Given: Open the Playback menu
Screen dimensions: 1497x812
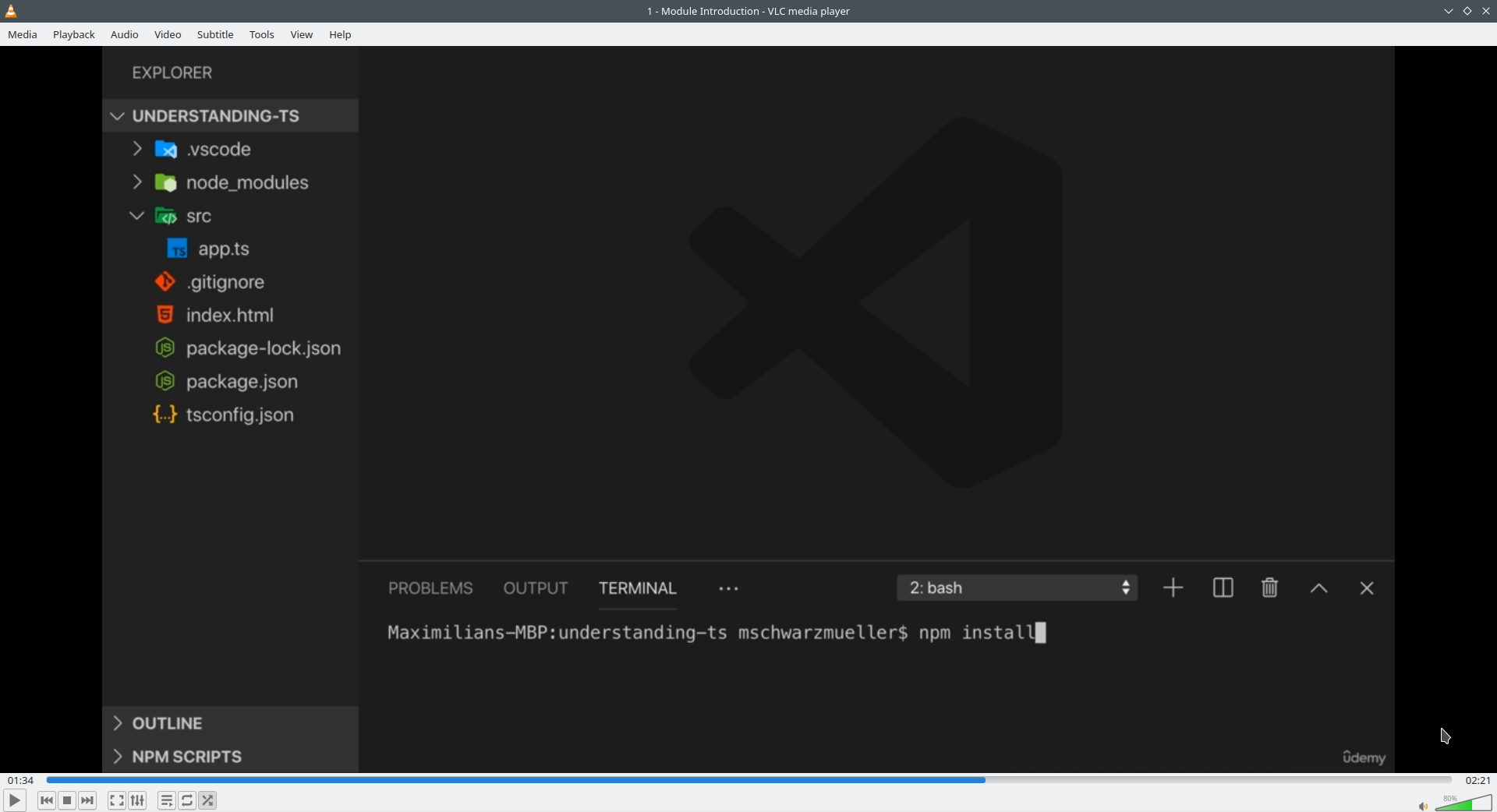Looking at the screenshot, I should tap(74, 34).
